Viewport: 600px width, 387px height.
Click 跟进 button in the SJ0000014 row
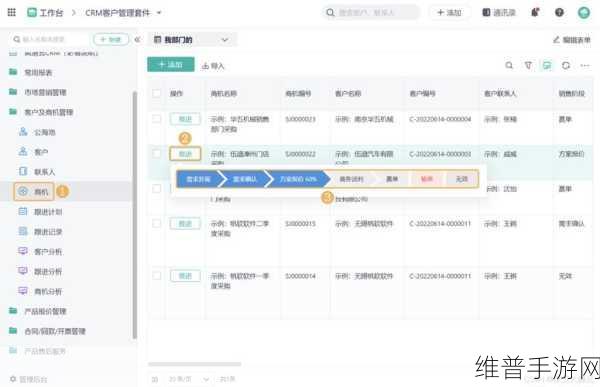coord(185,276)
